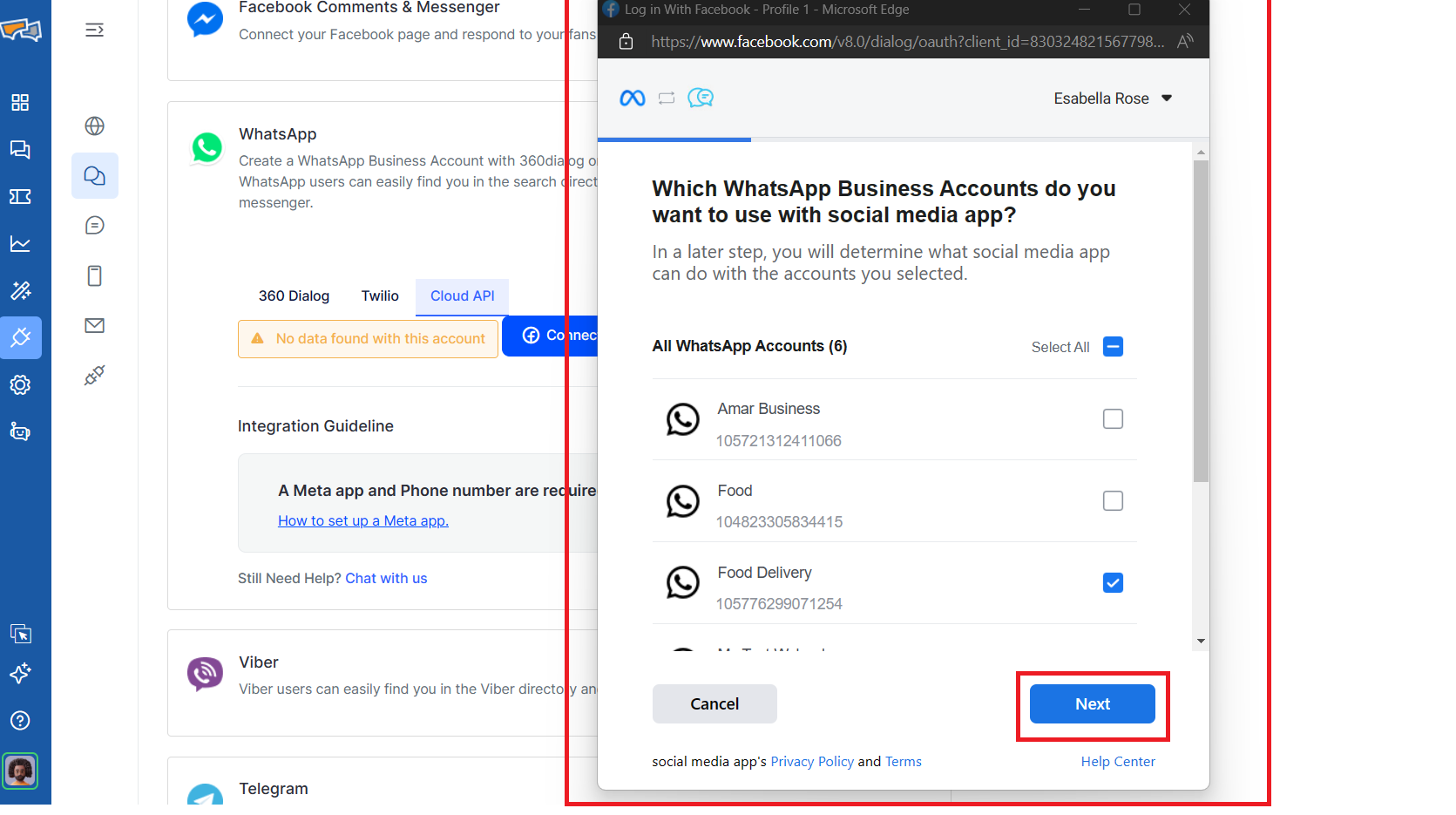Image resolution: width=1456 pixels, height=815 pixels.
Task: Open the user avatar at sidebar bottom
Action: point(20,771)
